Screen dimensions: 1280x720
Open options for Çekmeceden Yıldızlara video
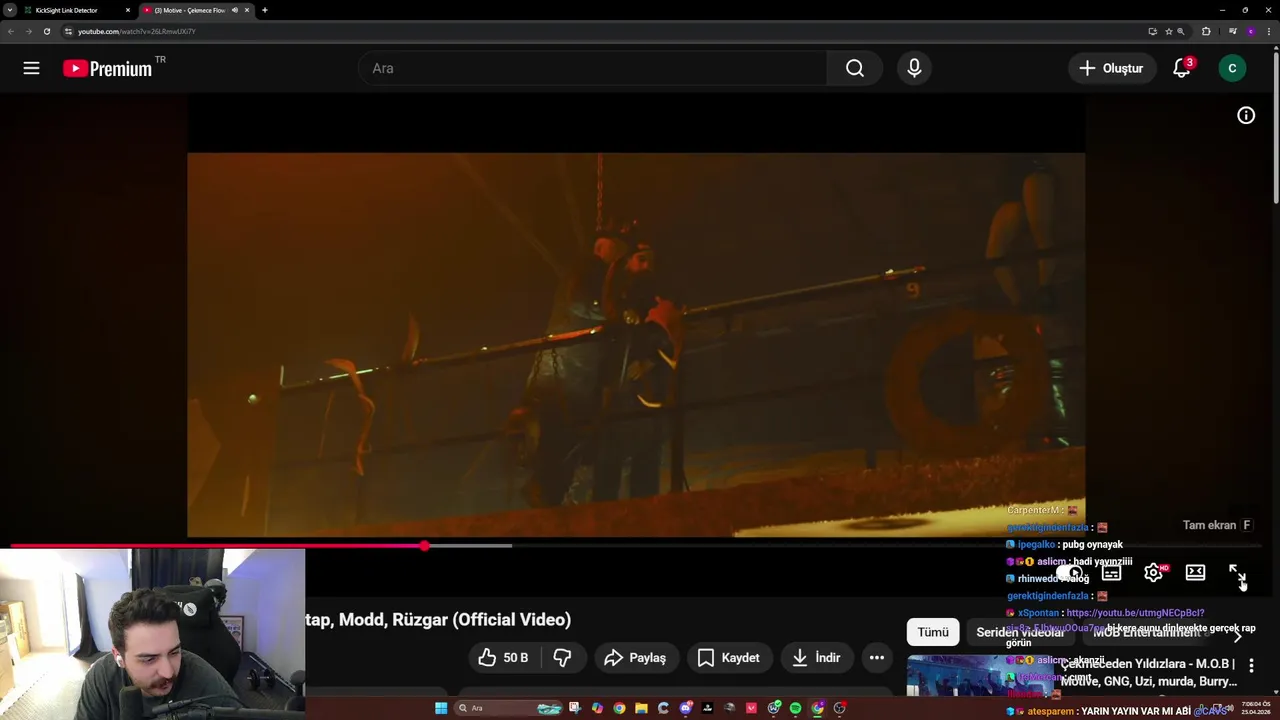[1251, 665]
